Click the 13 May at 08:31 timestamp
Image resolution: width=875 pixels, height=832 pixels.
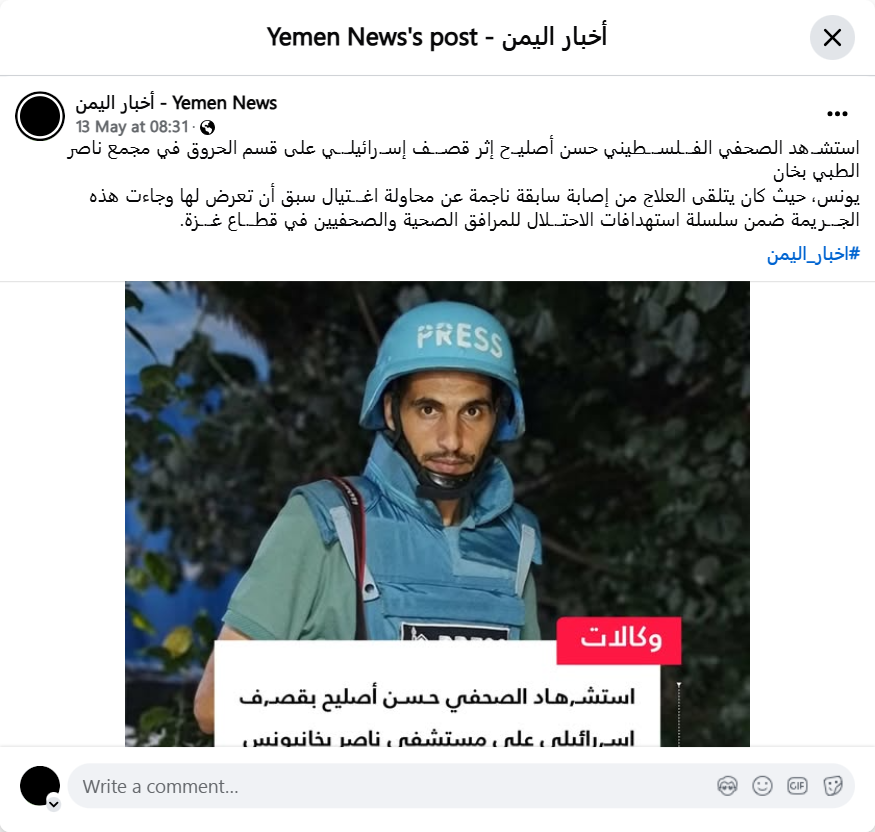132,127
